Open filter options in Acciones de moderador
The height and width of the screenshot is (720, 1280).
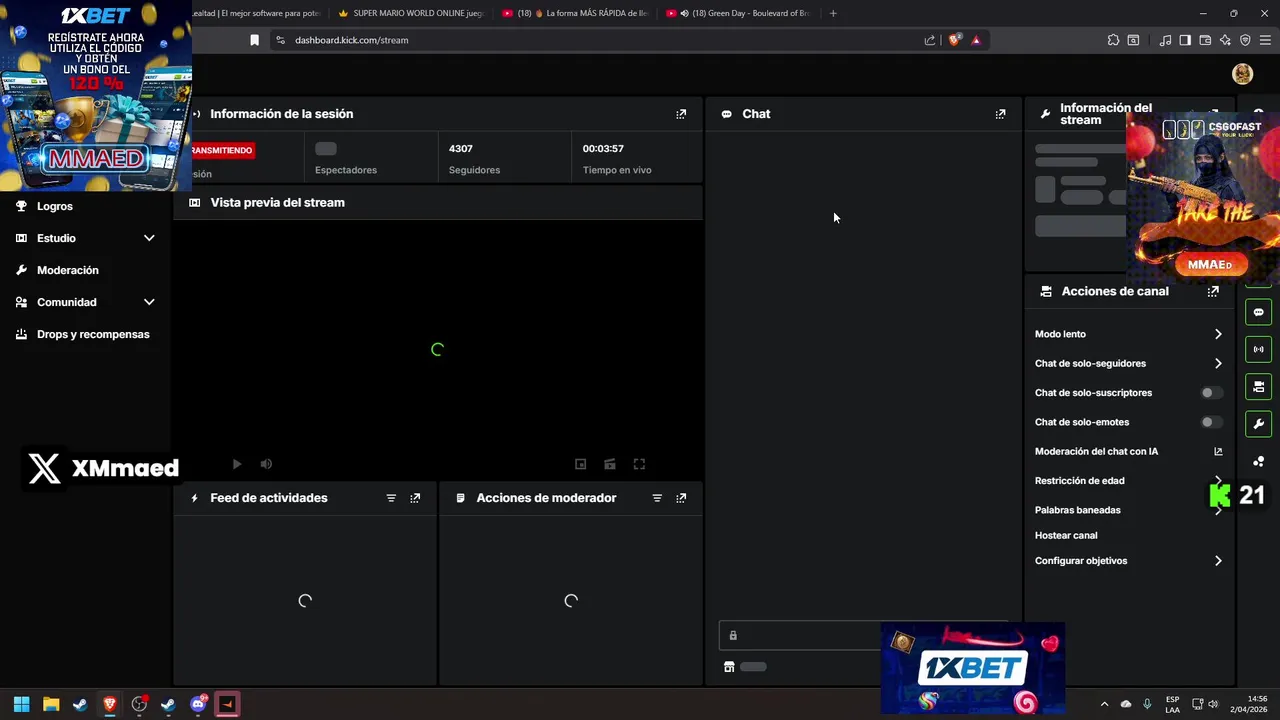657,498
